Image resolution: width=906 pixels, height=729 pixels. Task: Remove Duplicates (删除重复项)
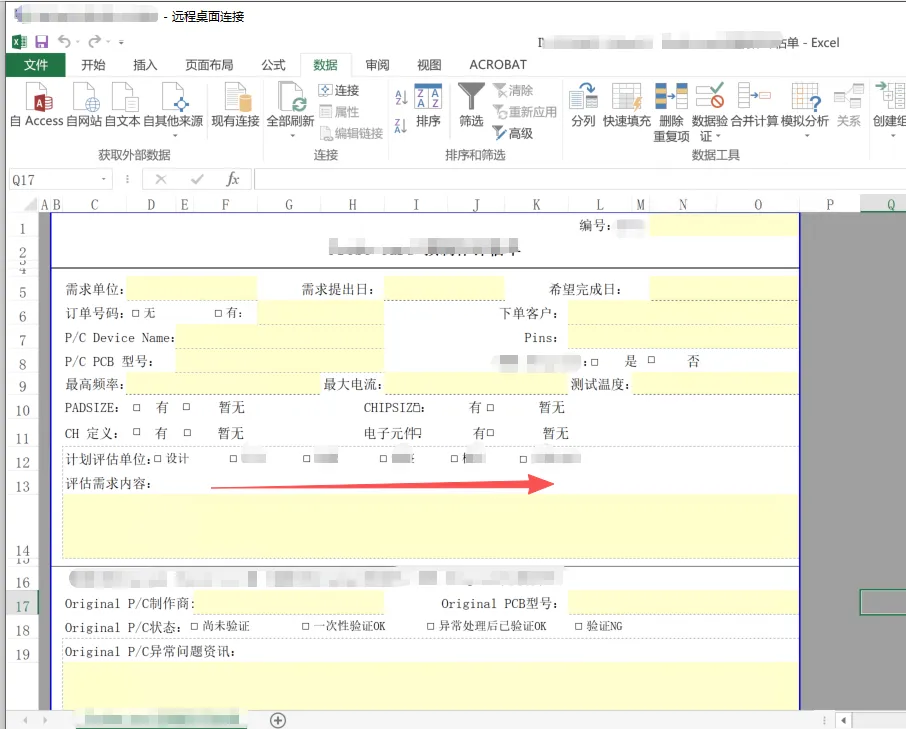(x=671, y=113)
